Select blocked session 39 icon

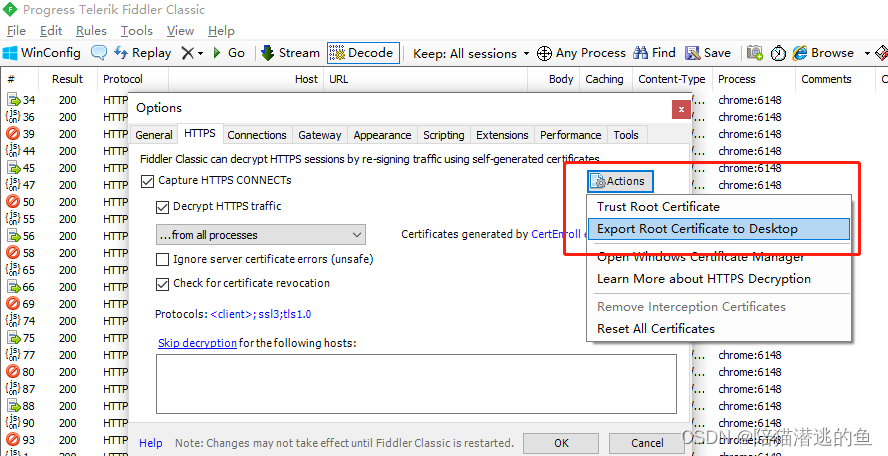coord(13,134)
